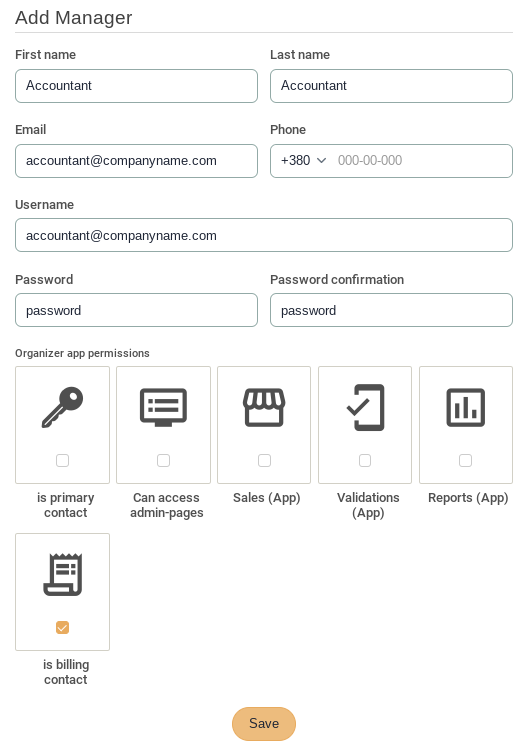Image resolution: width=528 pixels, height=754 pixels.
Task: Check the Sales (App) checkbox
Action: [x=264, y=460]
